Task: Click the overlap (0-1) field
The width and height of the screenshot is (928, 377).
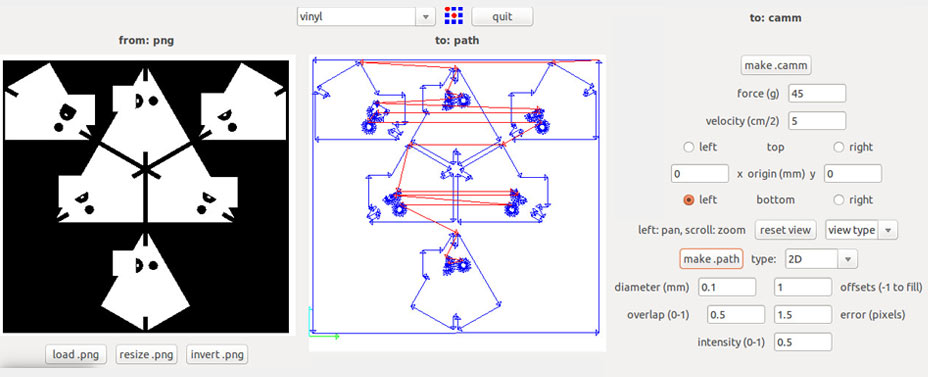Action: point(736,315)
